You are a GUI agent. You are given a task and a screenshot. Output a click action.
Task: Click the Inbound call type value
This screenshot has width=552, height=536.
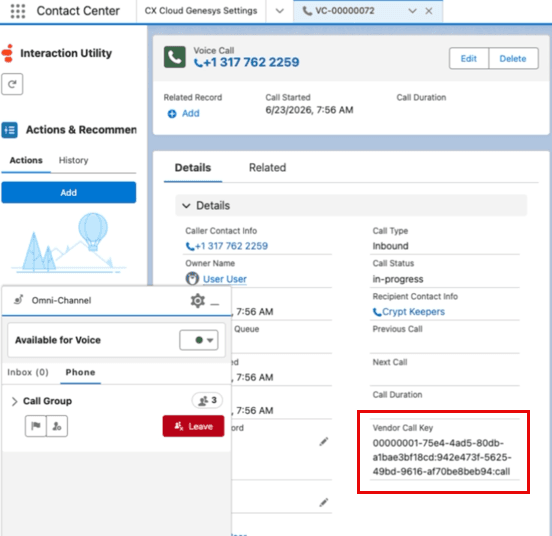point(390,246)
